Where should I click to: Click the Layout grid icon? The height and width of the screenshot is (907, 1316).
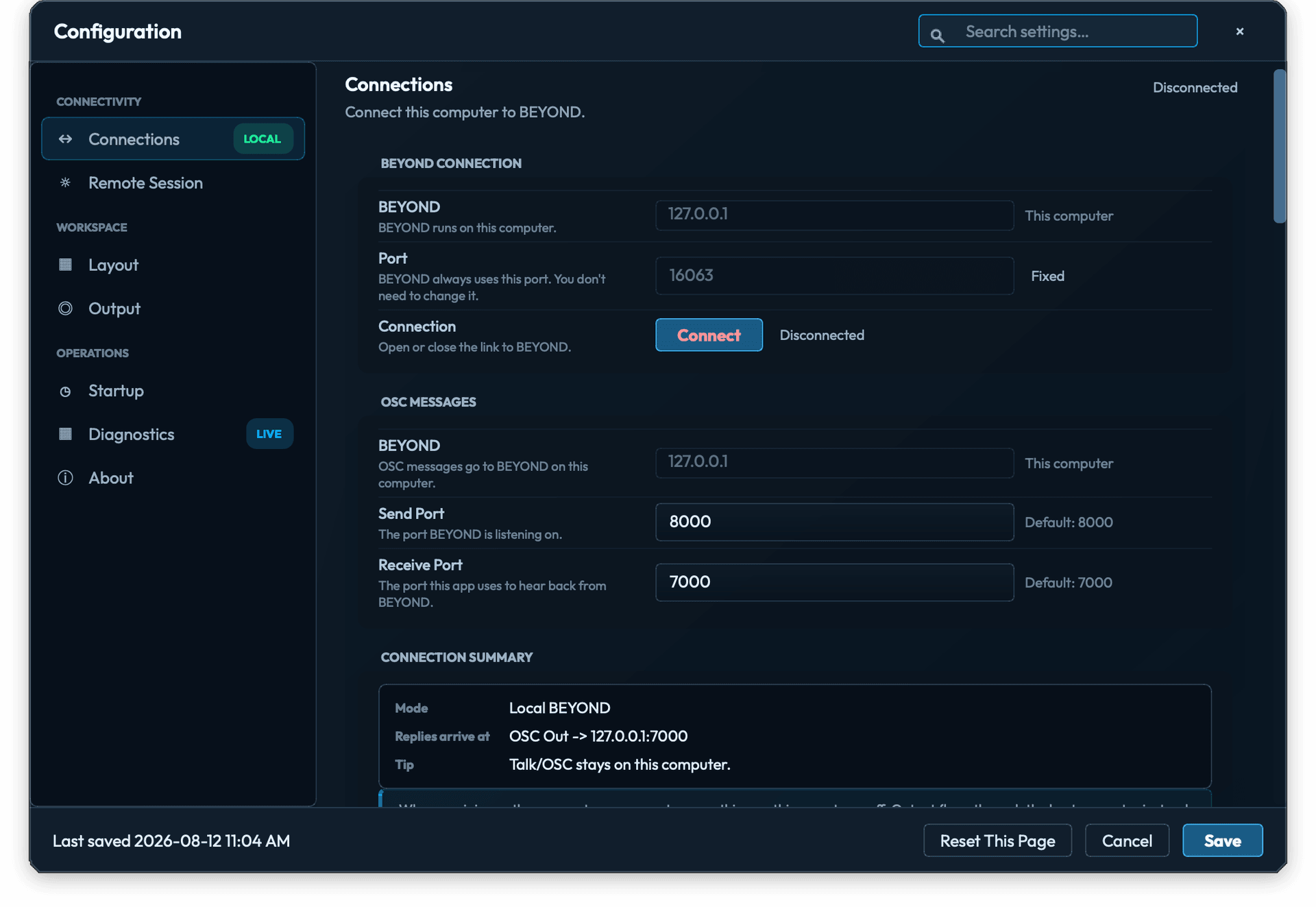65,265
